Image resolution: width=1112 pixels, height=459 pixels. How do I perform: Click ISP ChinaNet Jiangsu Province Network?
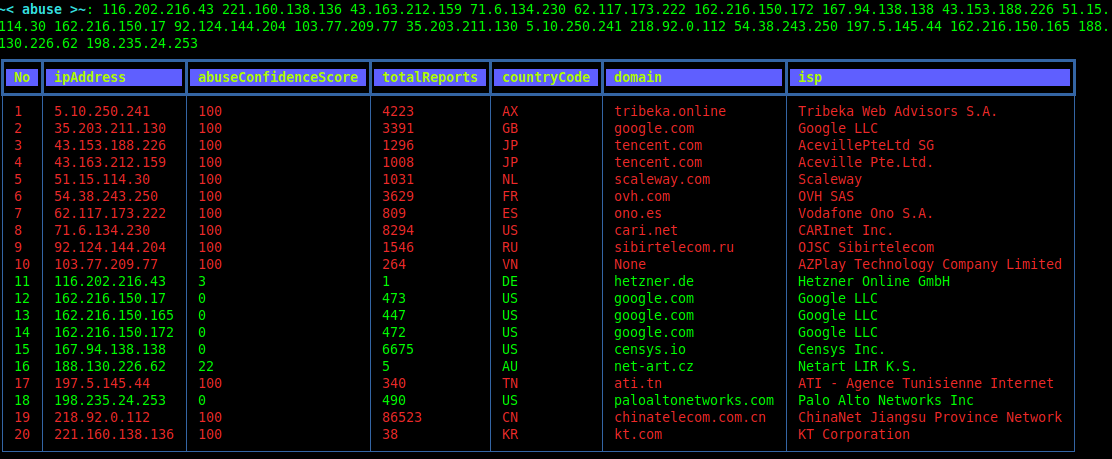[x=930, y=418]
